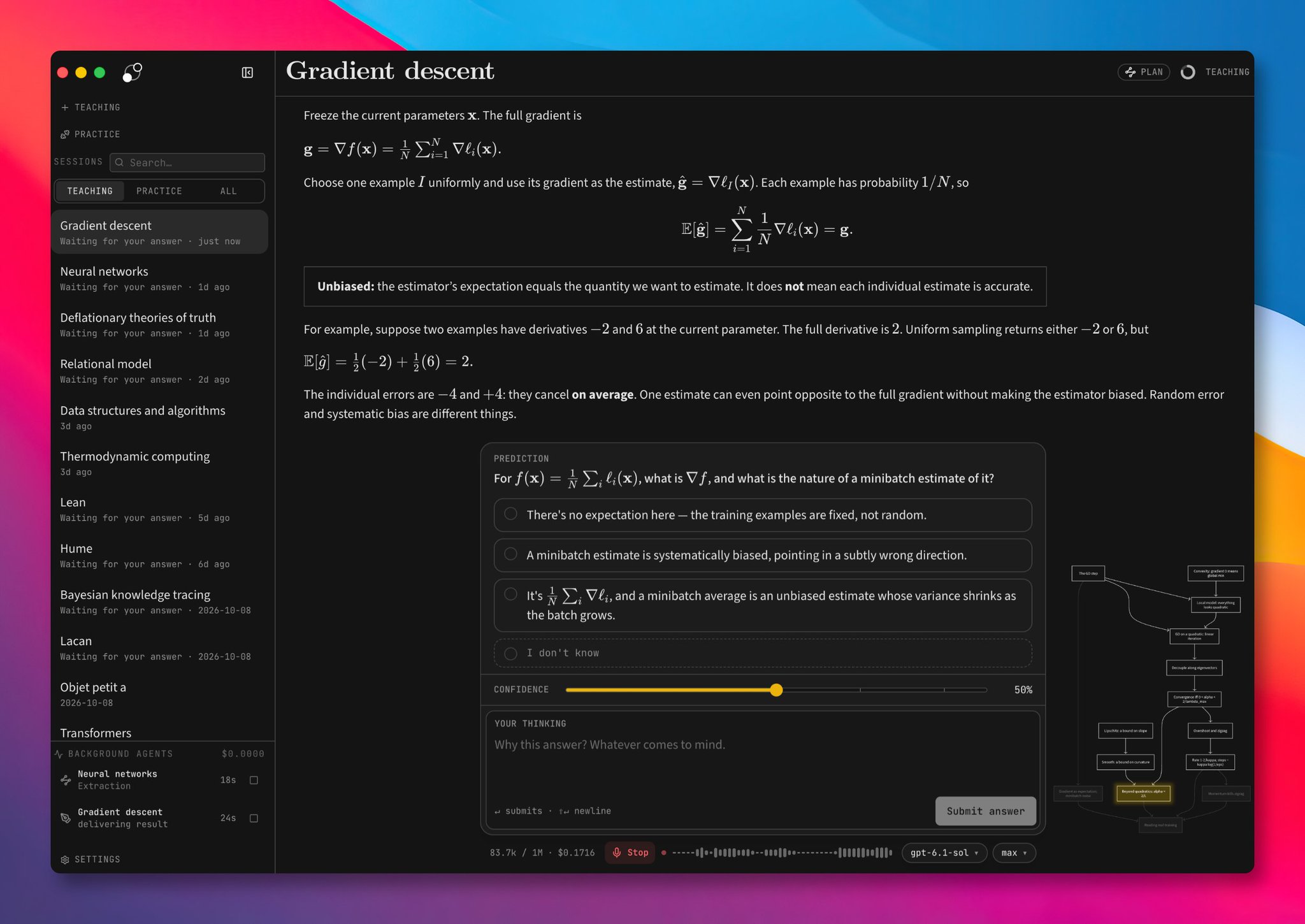Click in the sessions Search field

click(x=187, y=162)
